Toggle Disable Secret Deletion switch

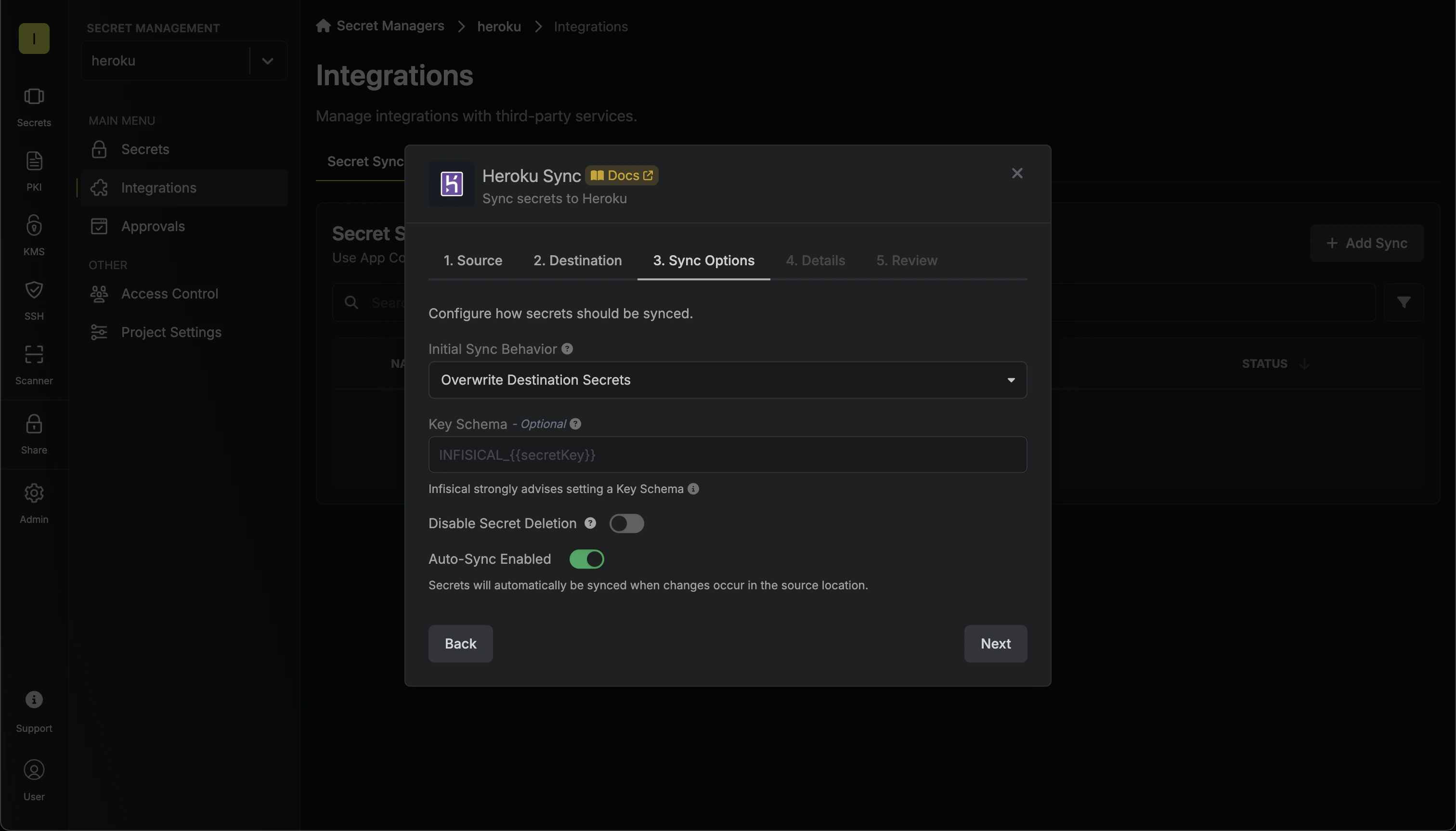point(626,523)
